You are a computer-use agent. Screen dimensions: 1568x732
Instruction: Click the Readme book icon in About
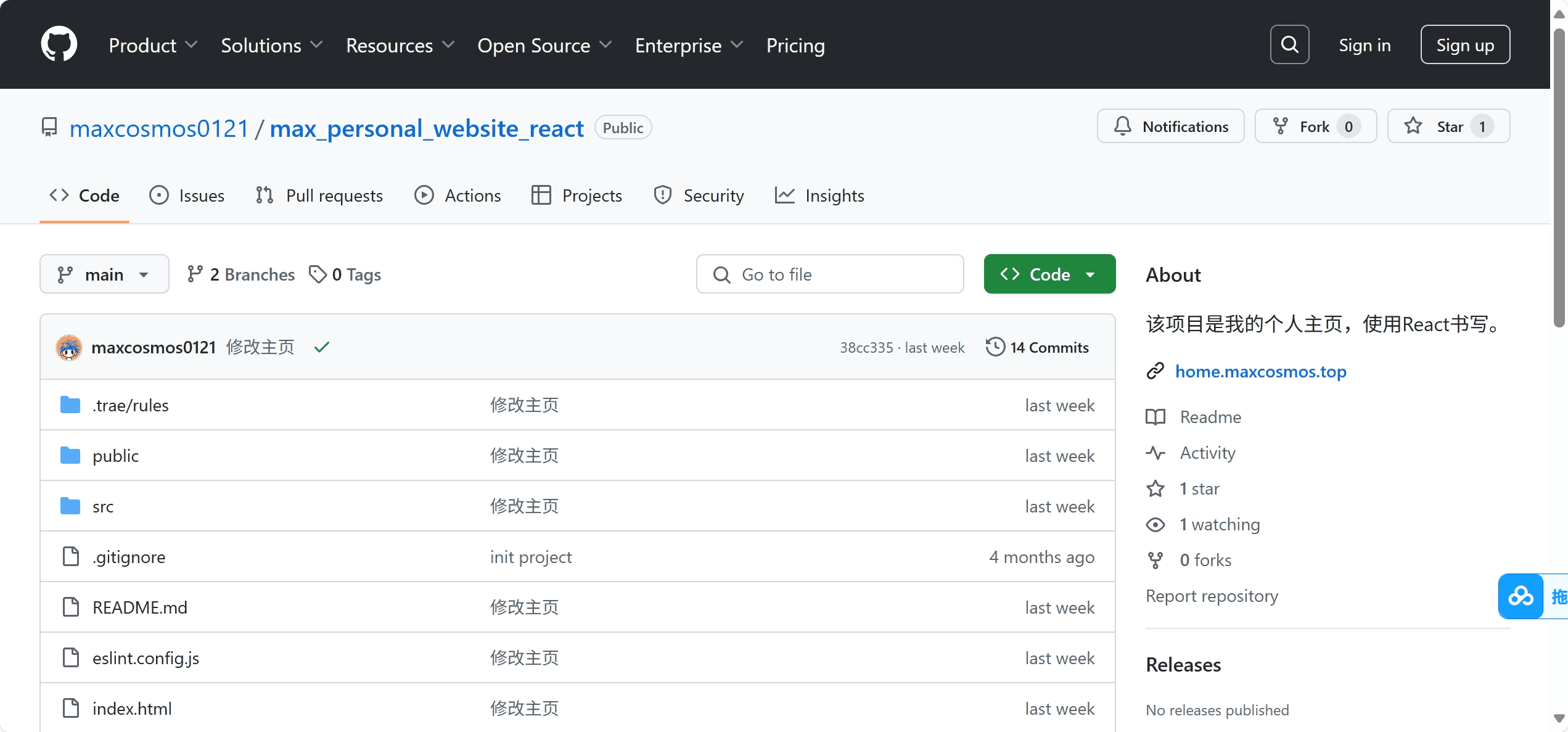(x=1155, y=417)
